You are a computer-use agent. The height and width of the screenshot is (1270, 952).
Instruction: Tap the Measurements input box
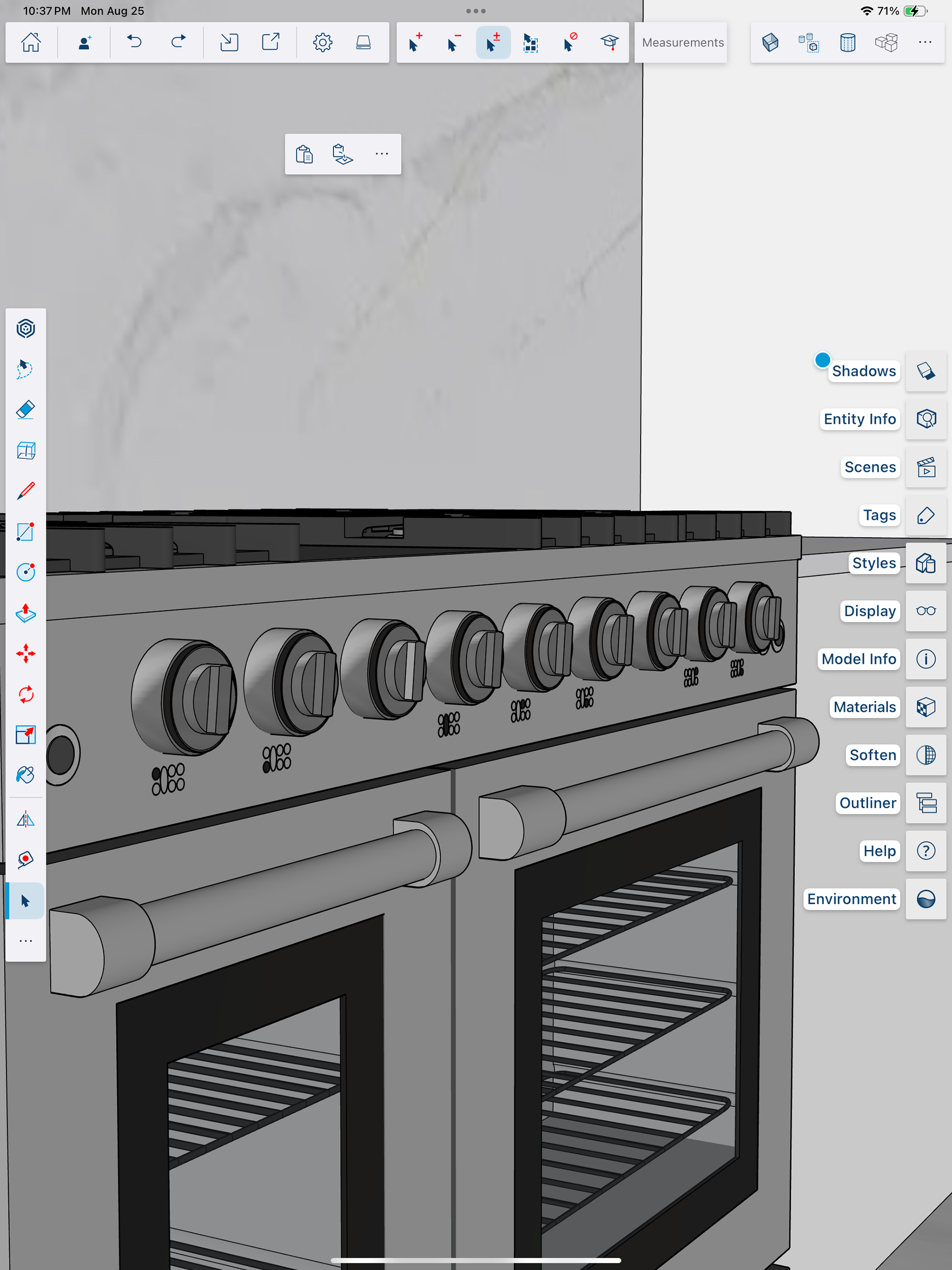[682, 43]
